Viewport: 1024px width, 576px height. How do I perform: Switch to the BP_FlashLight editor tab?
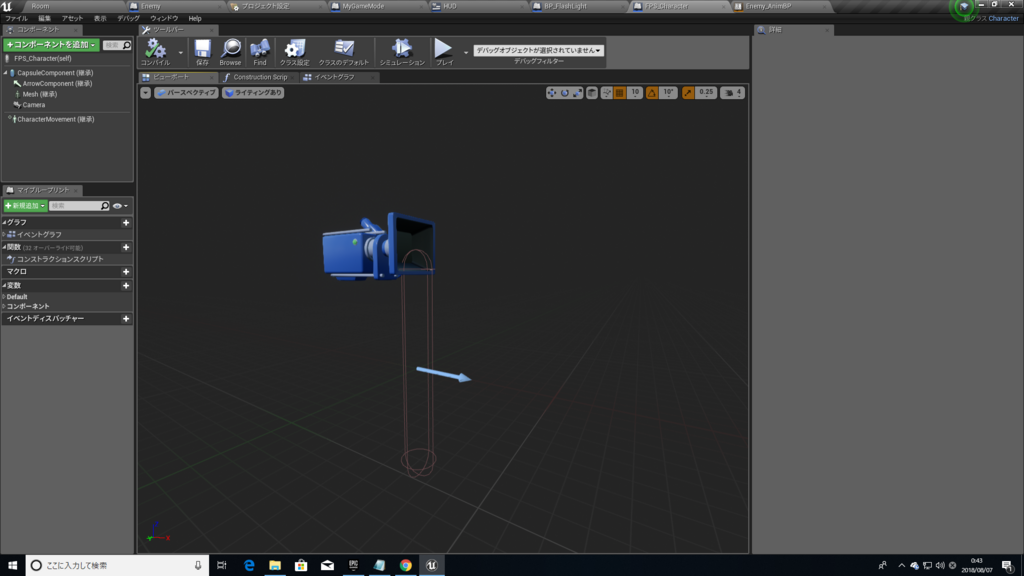pos(565,7)
